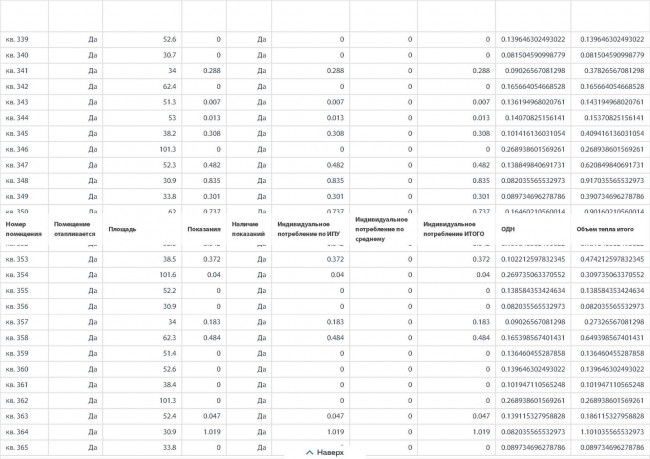Select row 'кв. 344'
The width and height of the screenshot is (650, 459).
click(x=325, y=118)
